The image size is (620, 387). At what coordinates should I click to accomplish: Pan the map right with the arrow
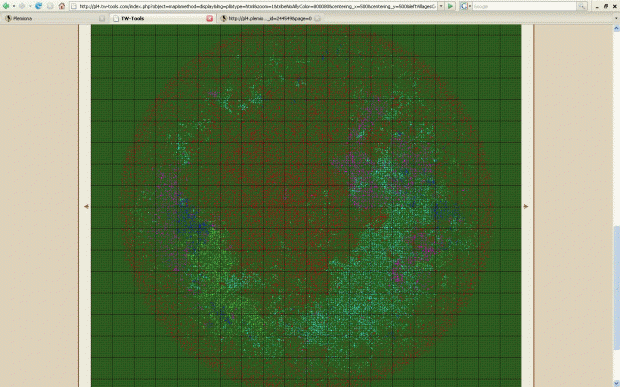click(525, 206)
